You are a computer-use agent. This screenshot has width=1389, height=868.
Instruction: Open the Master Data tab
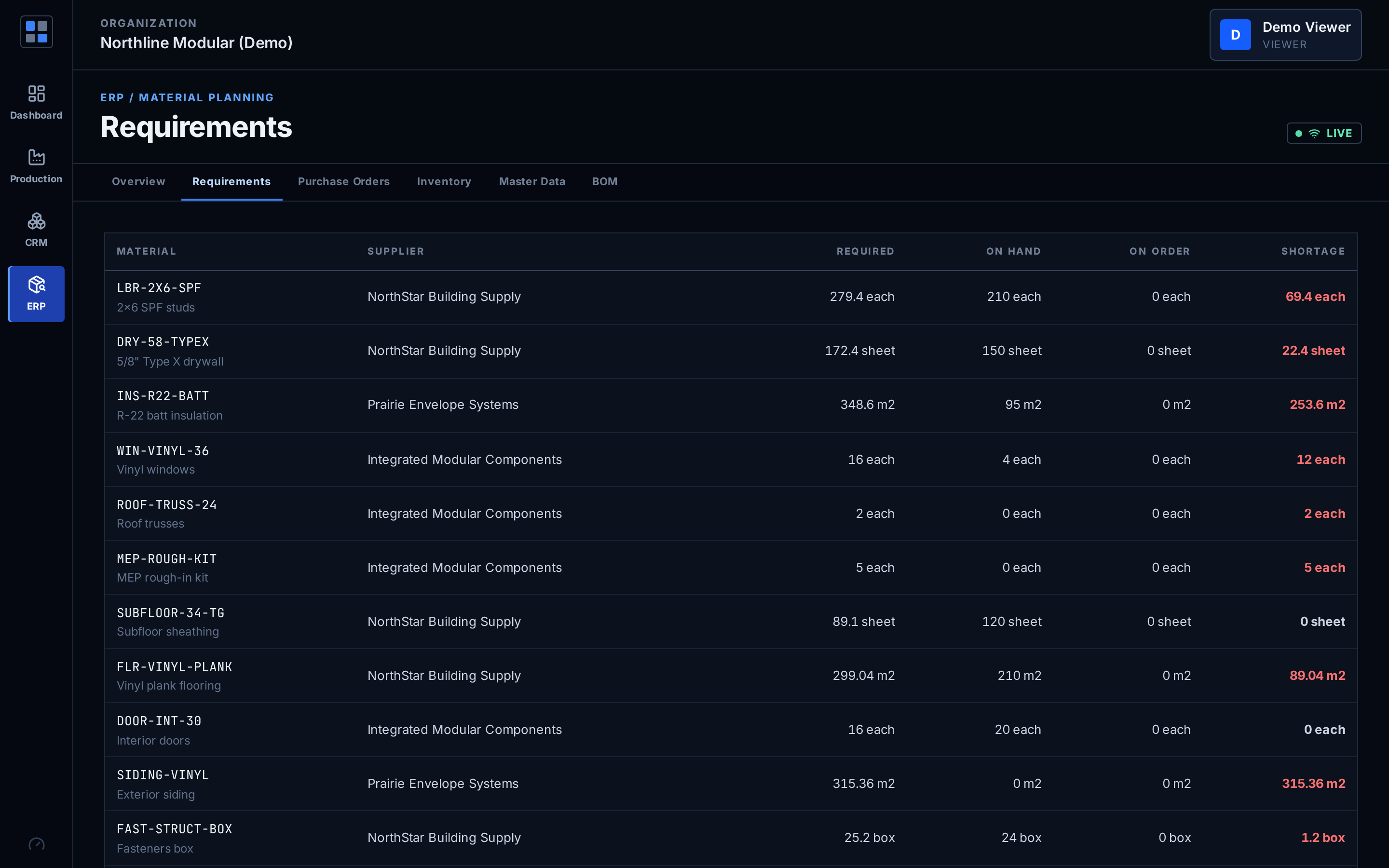pyautogui.click(x=532, y=181)
